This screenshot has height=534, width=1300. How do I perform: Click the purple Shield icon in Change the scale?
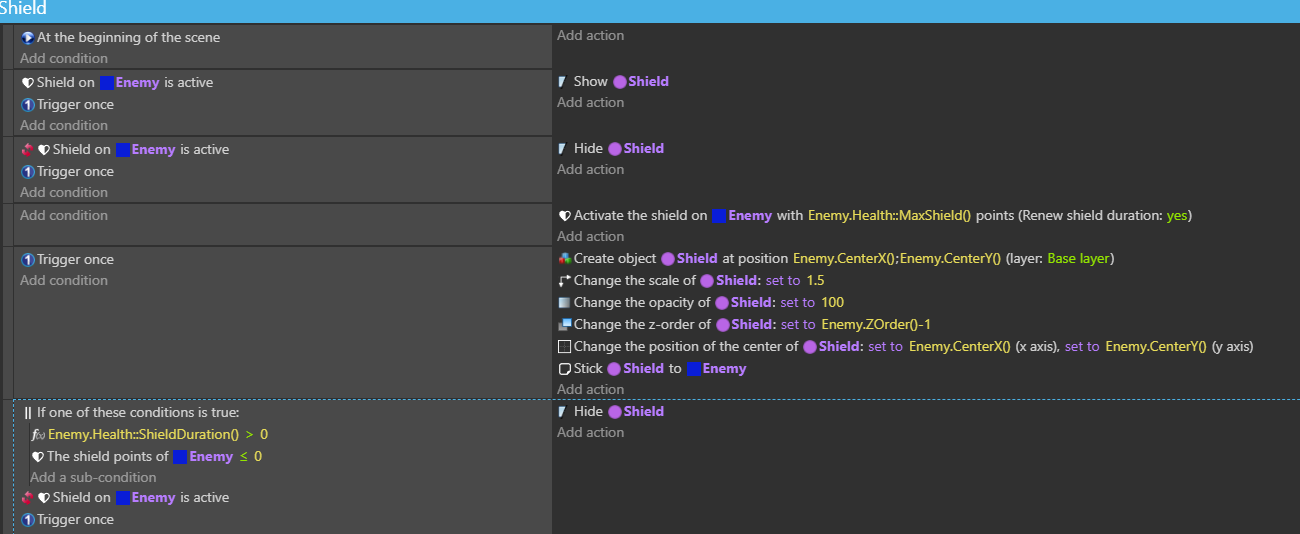pos(707,280)
